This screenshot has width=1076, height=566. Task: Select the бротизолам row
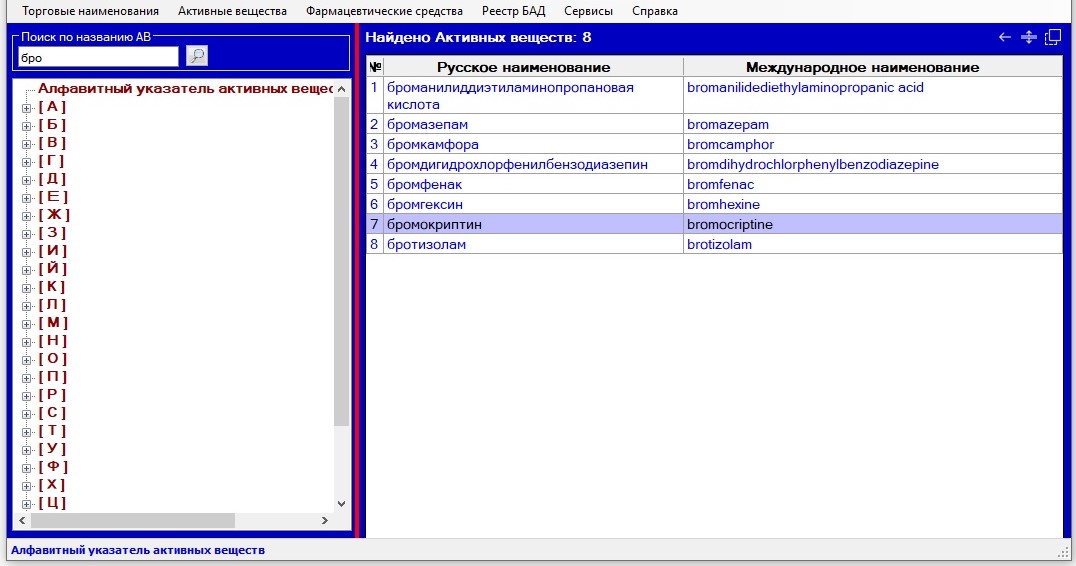(426, 245)
